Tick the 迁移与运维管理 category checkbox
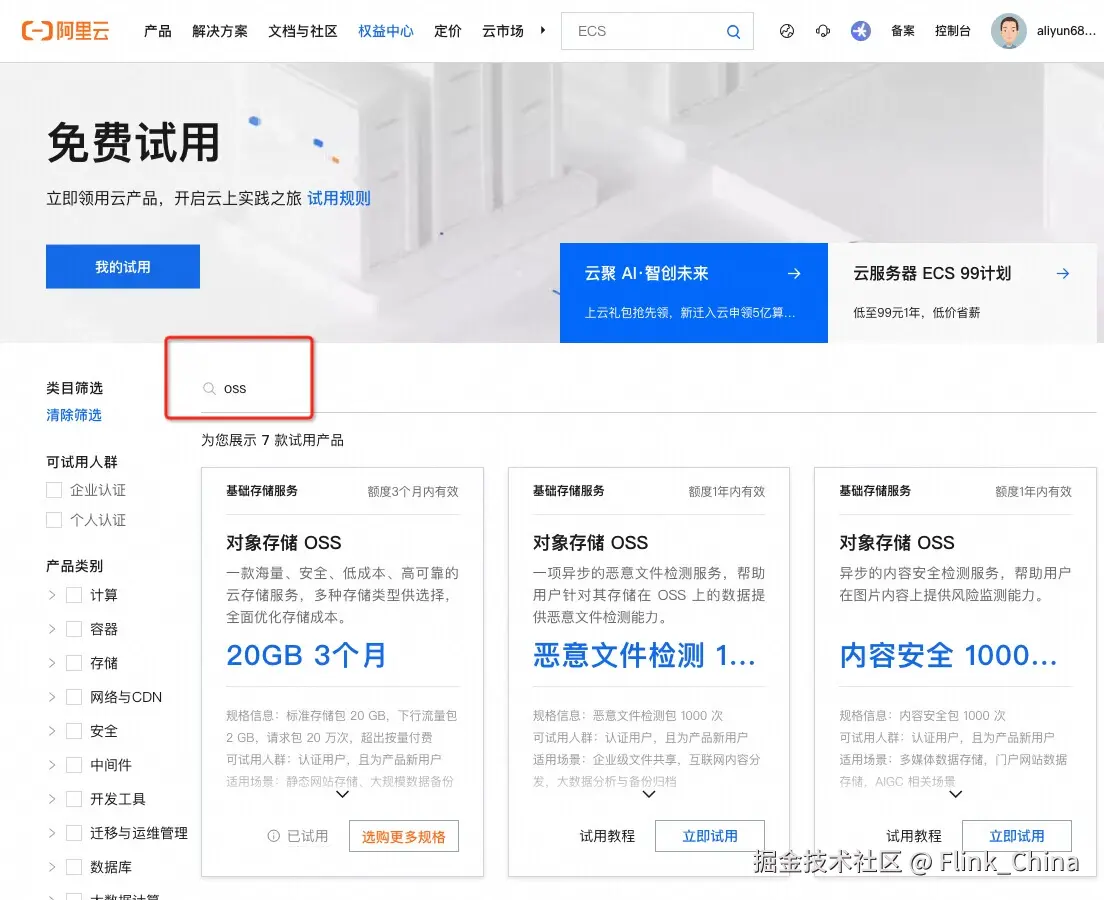 74,833
